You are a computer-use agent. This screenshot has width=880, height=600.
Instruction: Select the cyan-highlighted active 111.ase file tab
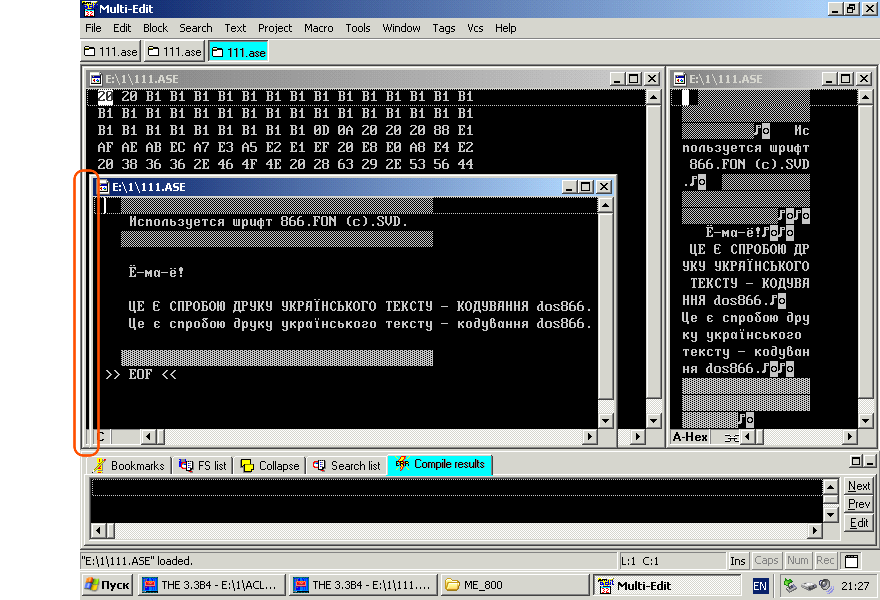pyautogui.click(x=239, y=52)
